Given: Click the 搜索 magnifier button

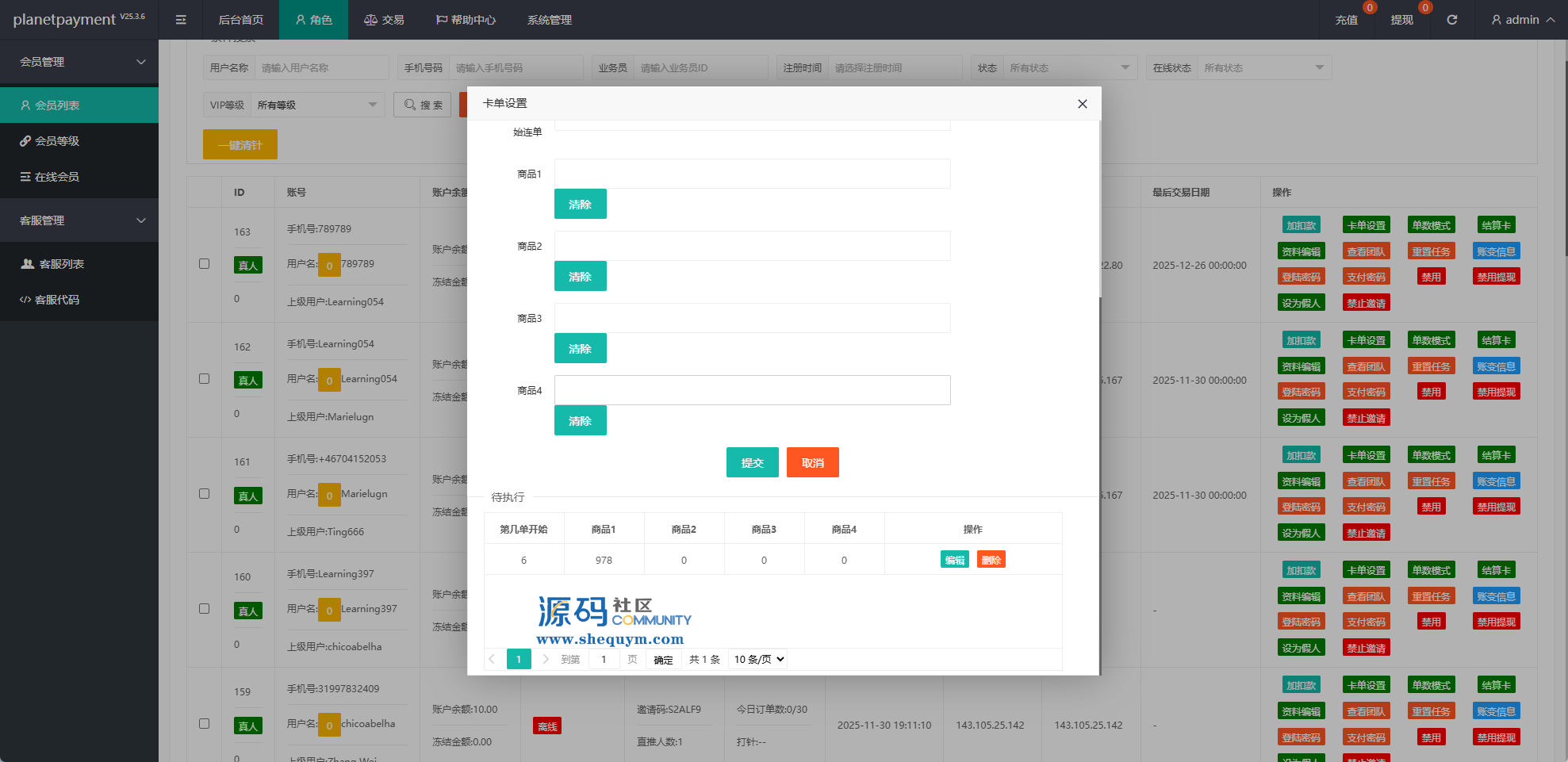Looking at the screenshot, I should tap(423, 105).
